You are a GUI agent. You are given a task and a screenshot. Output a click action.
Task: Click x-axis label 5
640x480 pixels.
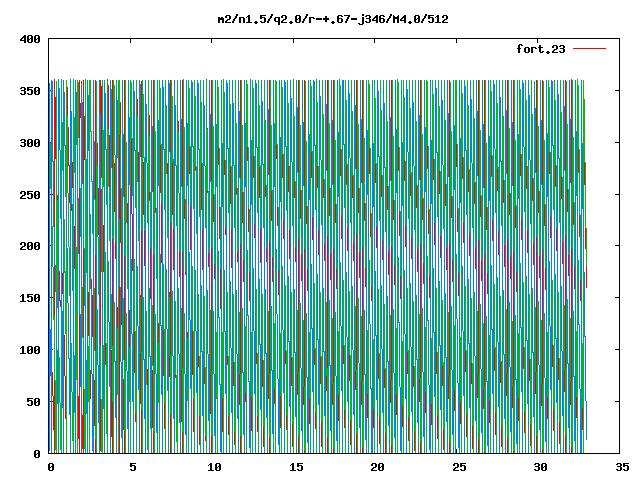point(133,467)
